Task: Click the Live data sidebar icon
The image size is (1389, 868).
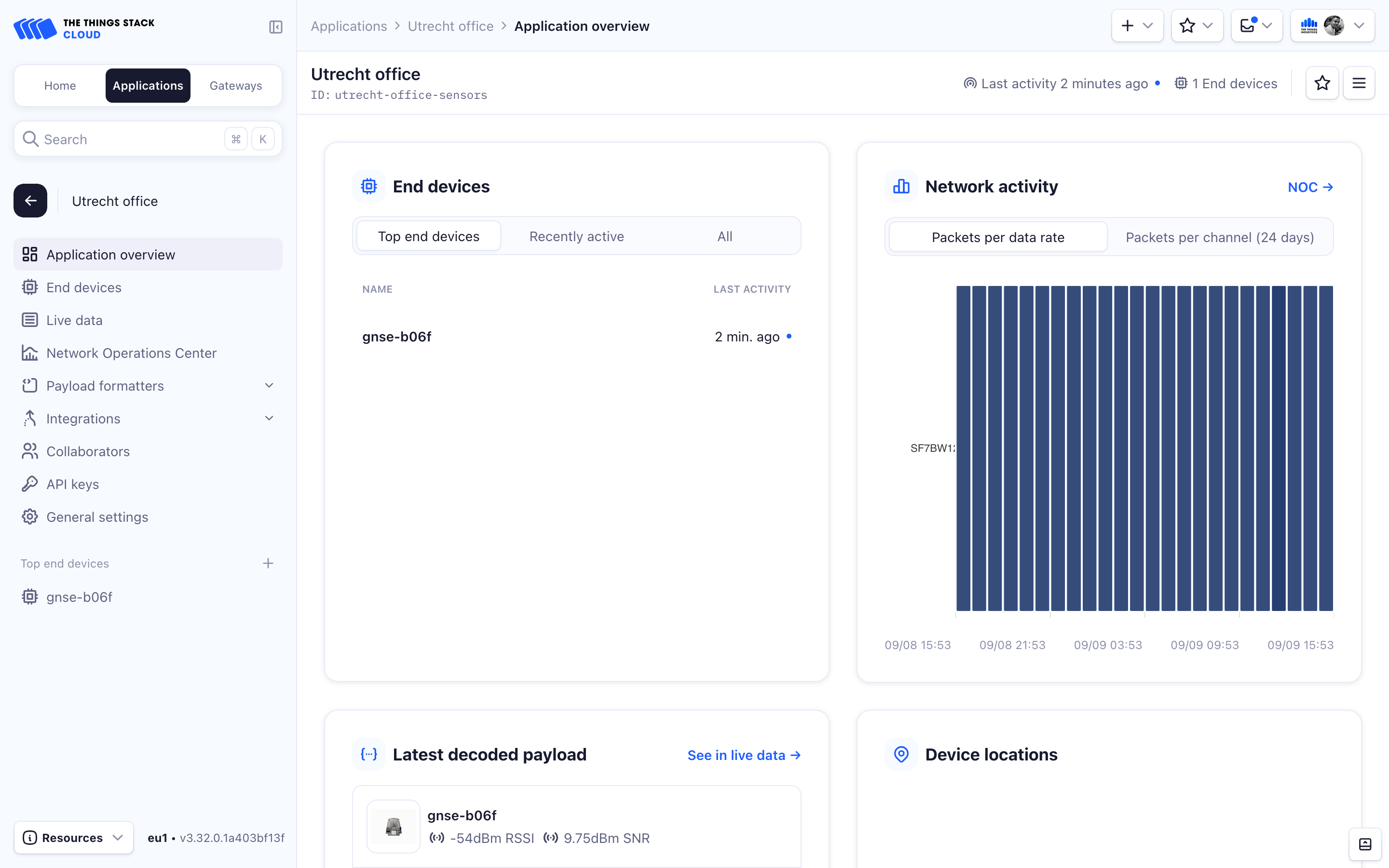Action: [x=30, y=320]
